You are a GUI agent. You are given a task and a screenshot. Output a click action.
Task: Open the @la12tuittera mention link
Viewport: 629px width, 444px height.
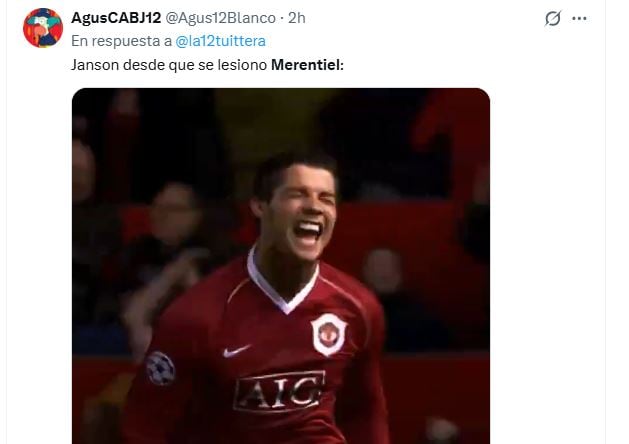click(221, 41)
